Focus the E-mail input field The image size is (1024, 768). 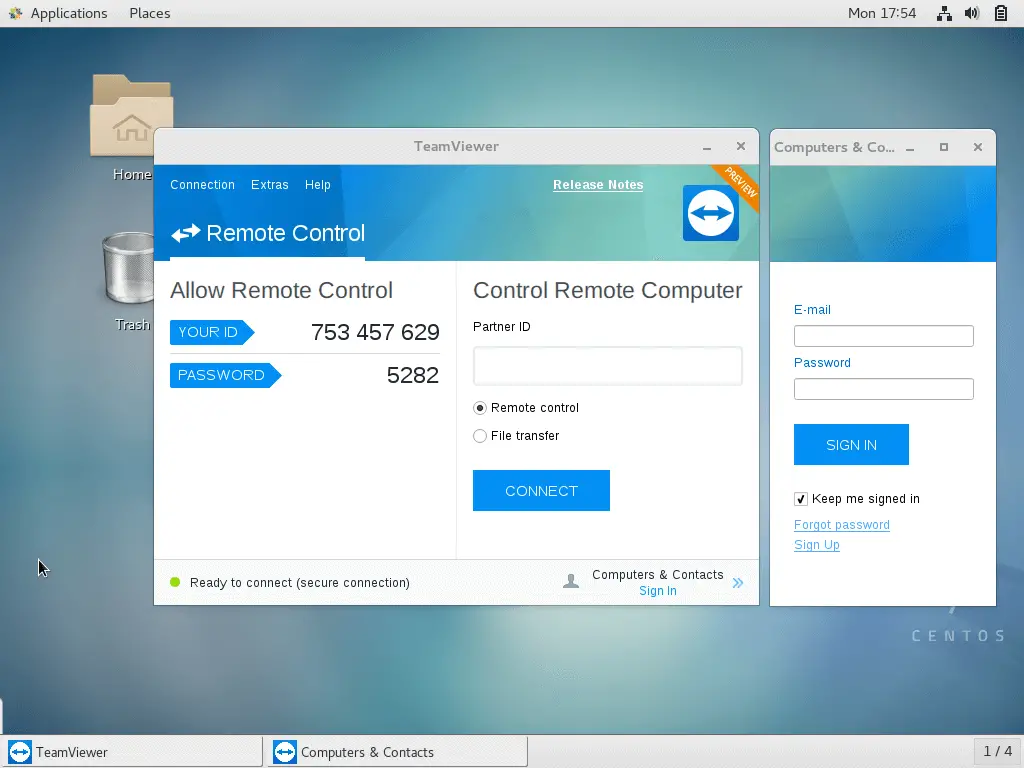point(884,336)
